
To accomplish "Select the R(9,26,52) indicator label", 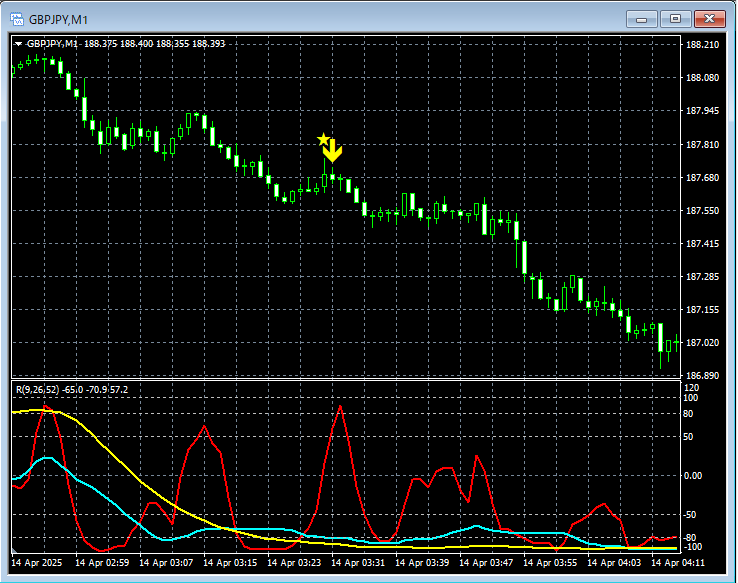I will pyautogui.click(x=36, y=389).
